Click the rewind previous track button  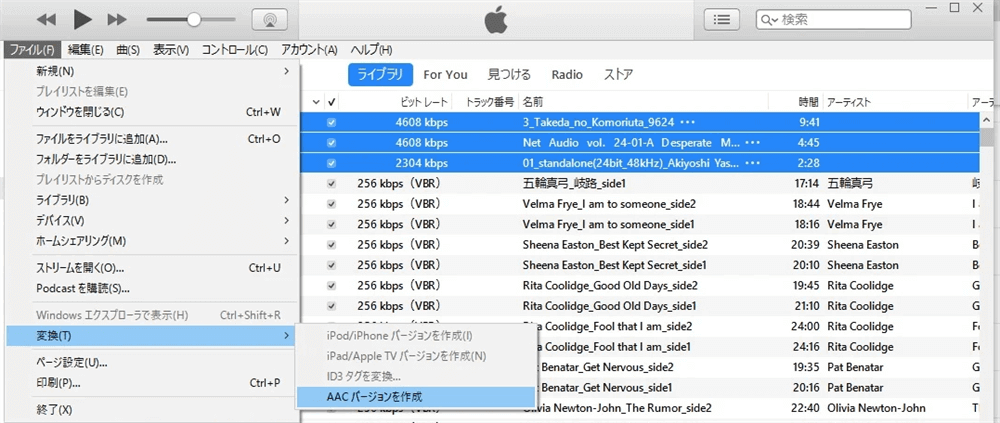[x=47, y=19]
